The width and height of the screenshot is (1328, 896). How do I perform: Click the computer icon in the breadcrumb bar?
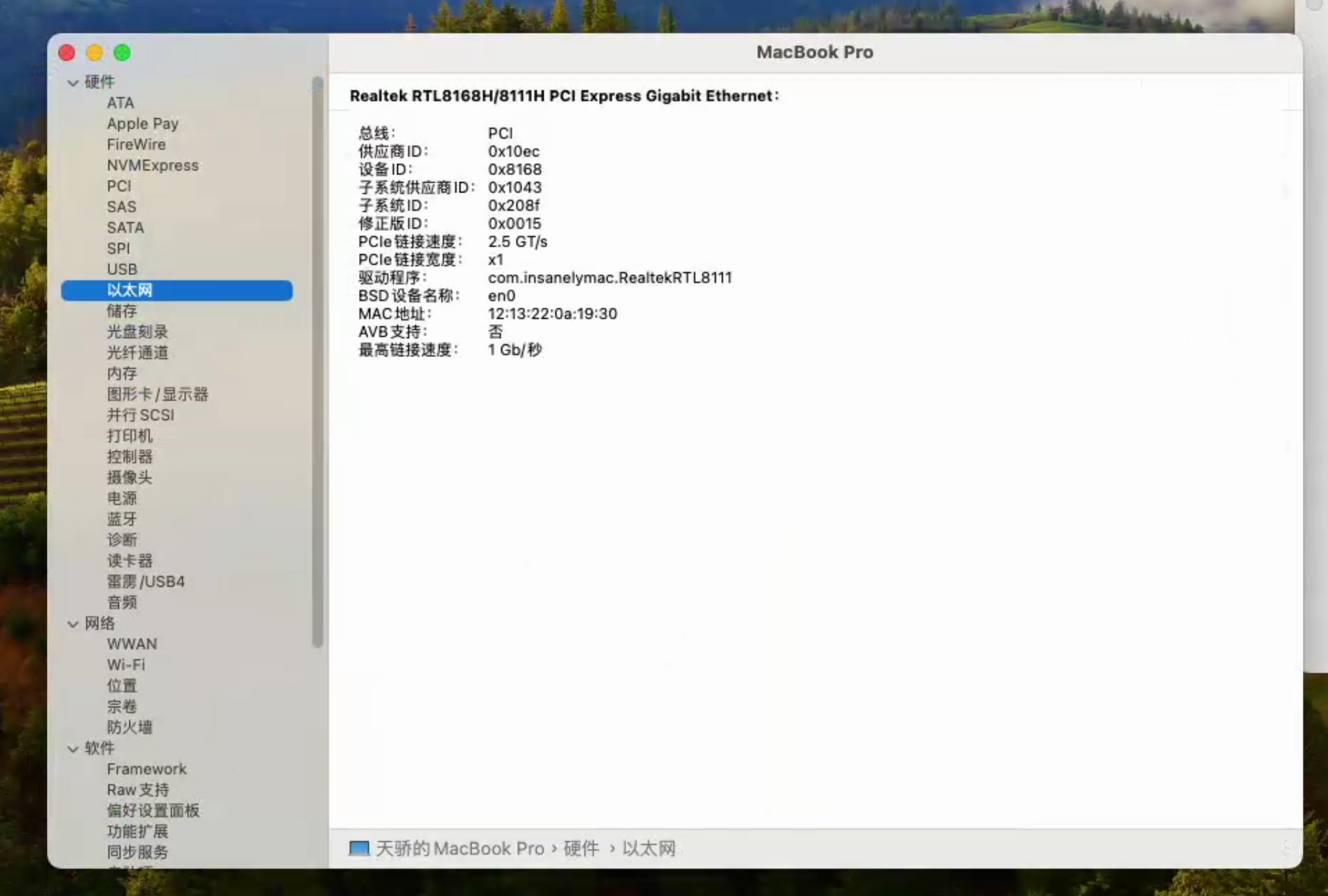point(358,847)
